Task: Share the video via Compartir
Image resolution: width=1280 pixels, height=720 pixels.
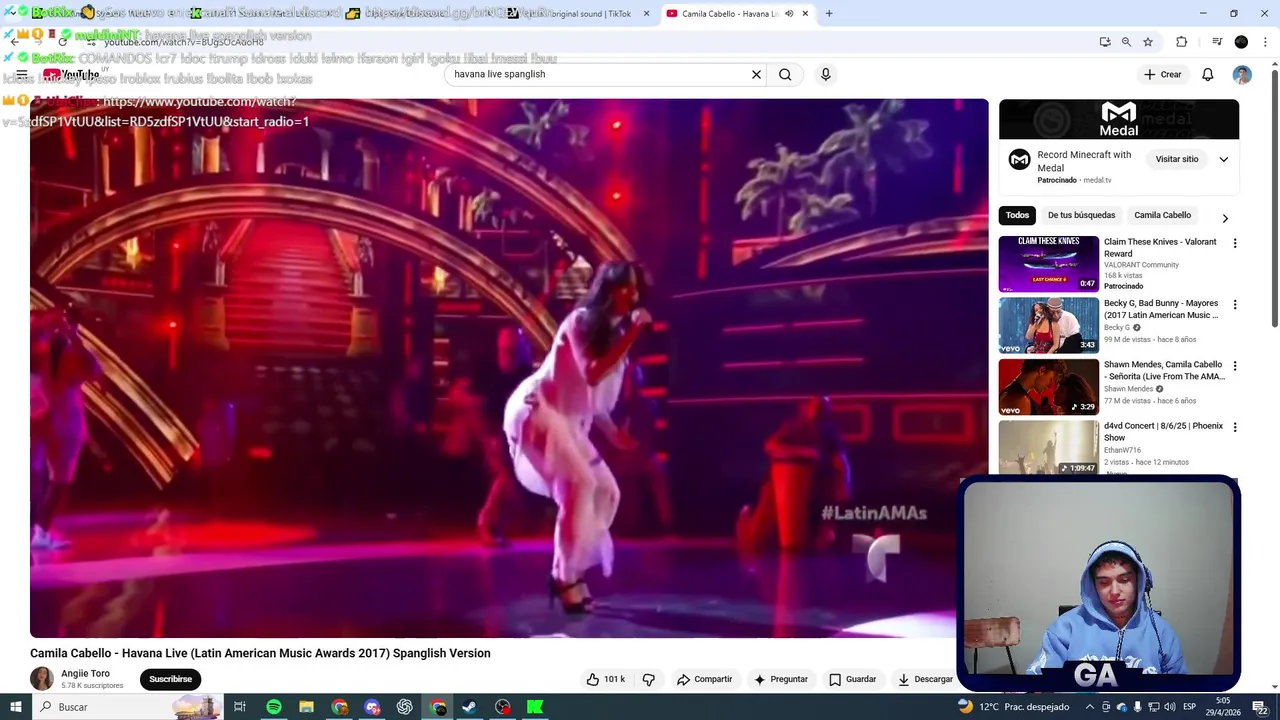Action: pyautogui.click(x=704, y=679)
